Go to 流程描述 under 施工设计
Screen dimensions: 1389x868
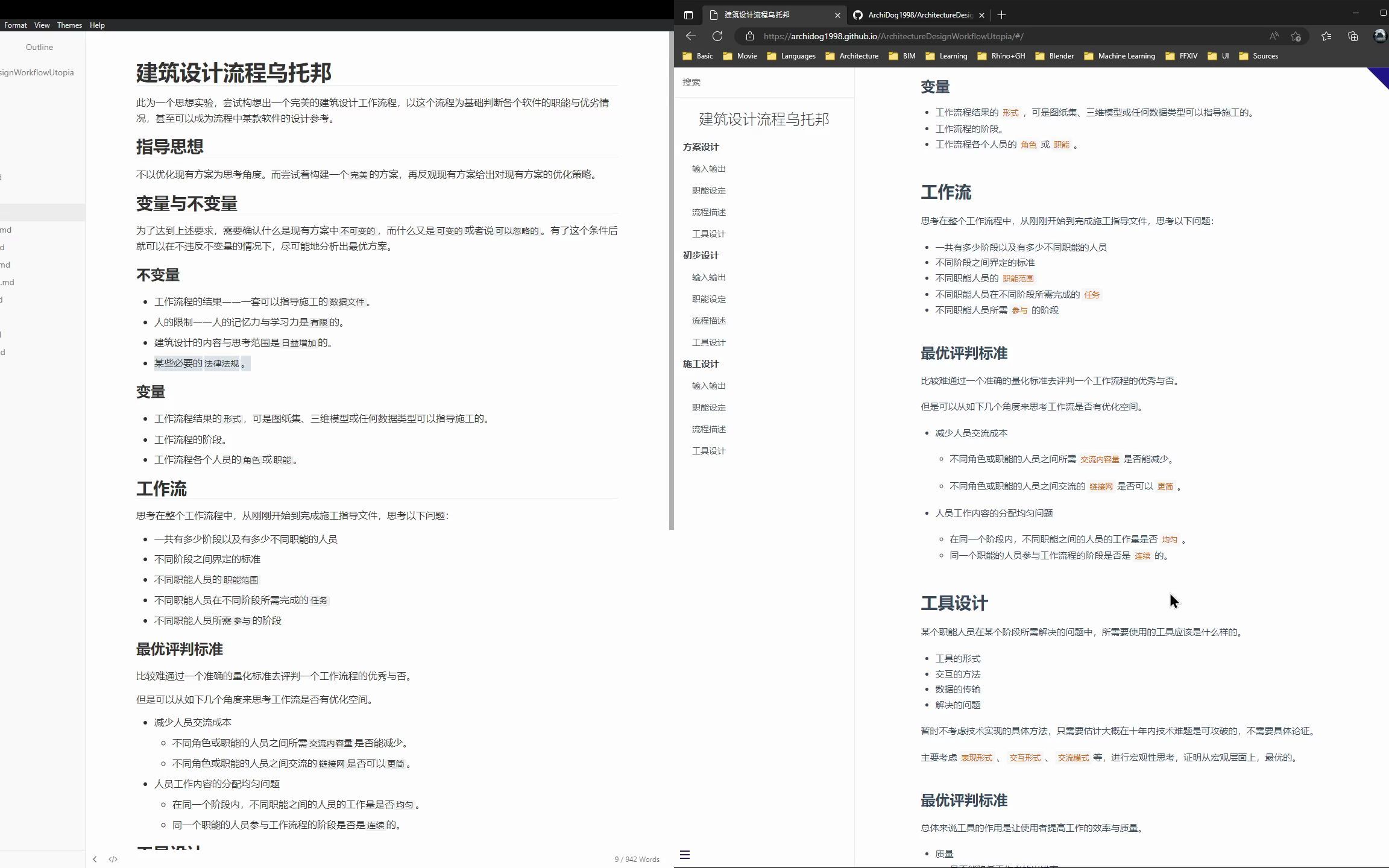[709, 429]
